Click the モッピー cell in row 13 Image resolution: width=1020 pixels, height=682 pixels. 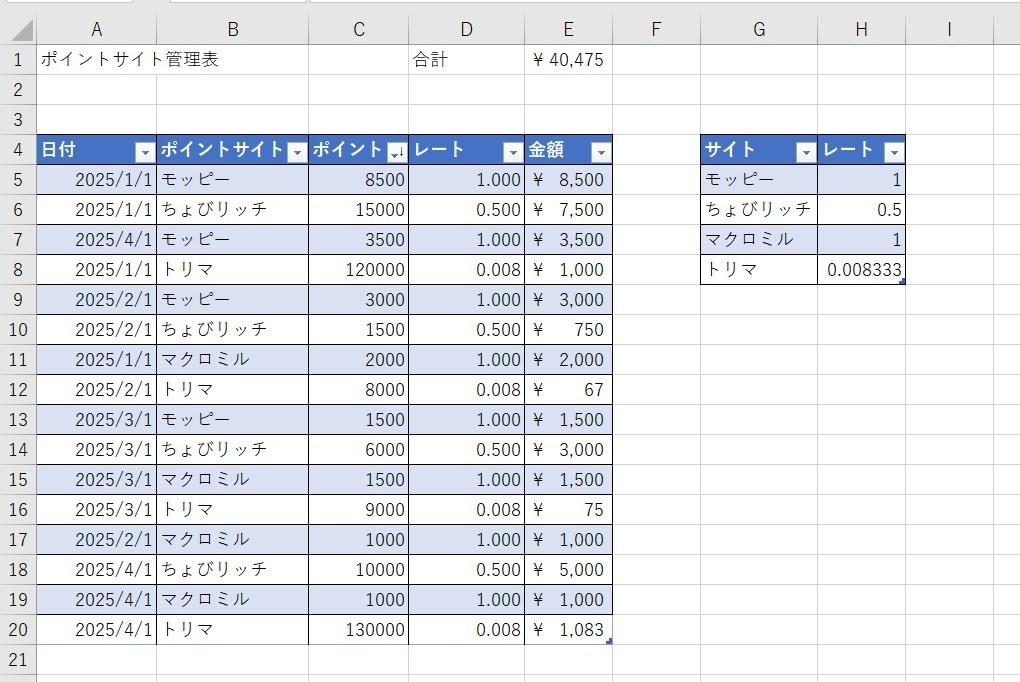point(232,420)
